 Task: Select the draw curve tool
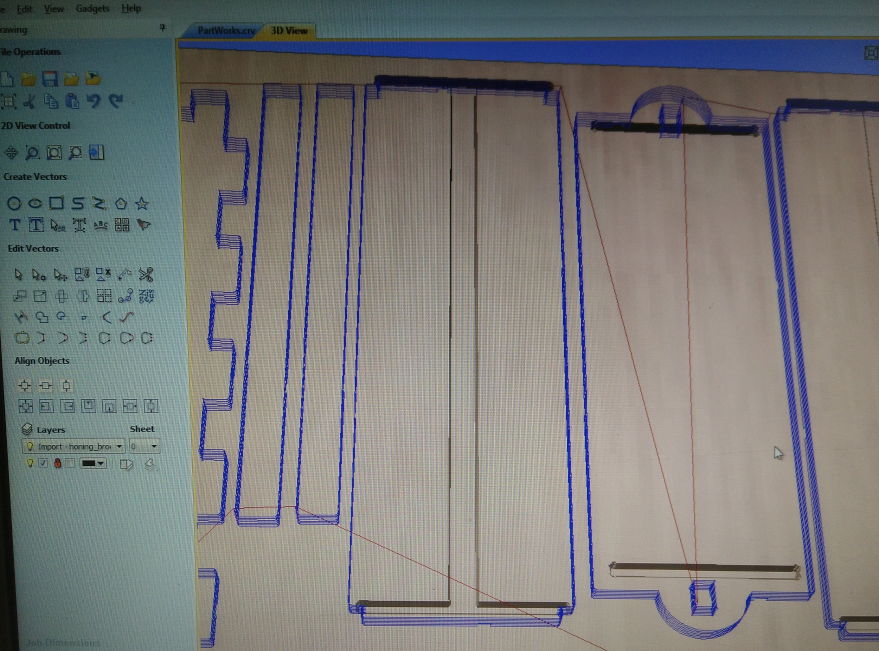[77, 203]
